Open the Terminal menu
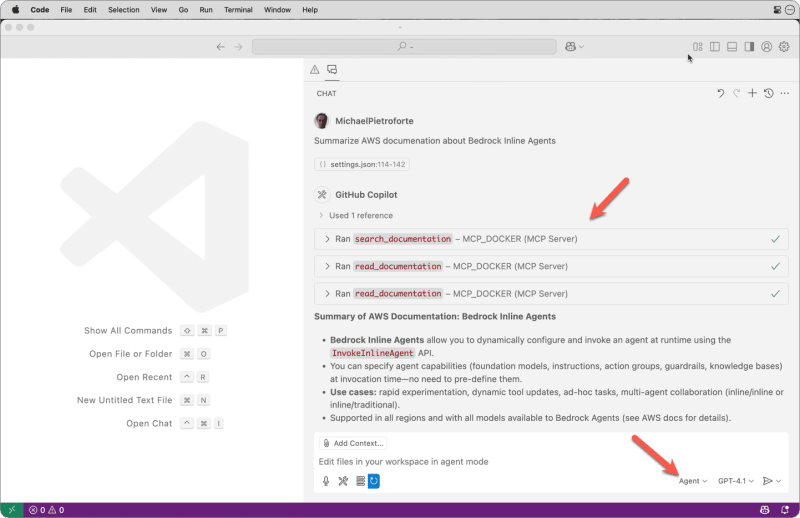The width and height of the screenshot is (800, 518). pos(238,10)
